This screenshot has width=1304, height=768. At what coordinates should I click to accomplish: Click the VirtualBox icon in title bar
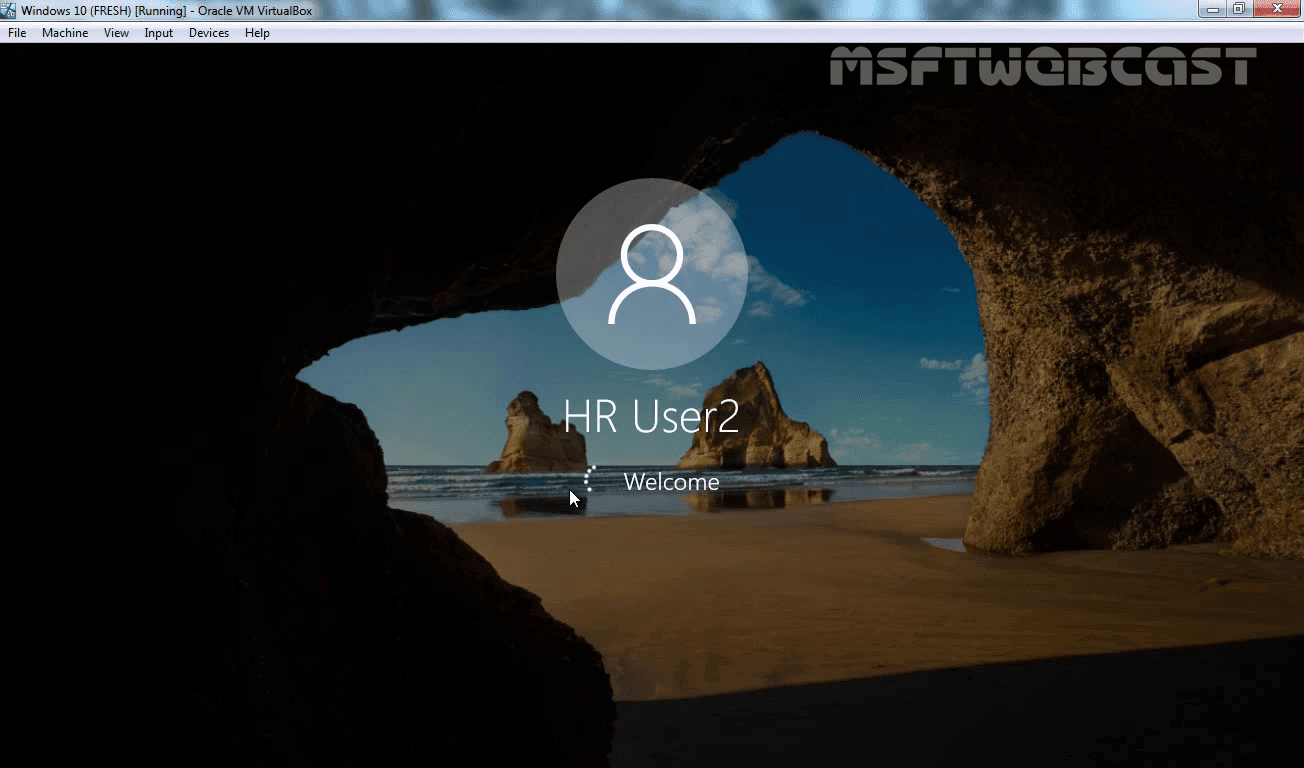(x=10, y=9)
